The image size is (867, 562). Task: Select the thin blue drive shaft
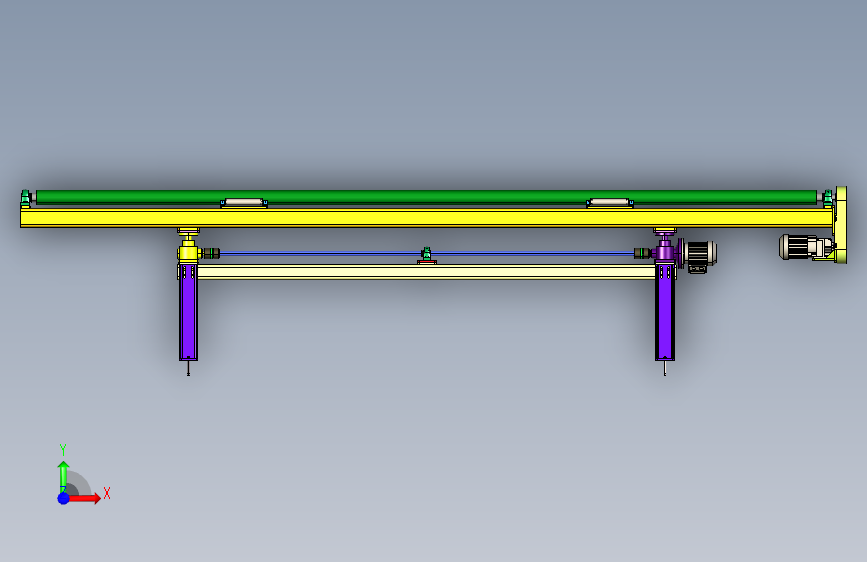pyautogui.click(x=426, y=253)
